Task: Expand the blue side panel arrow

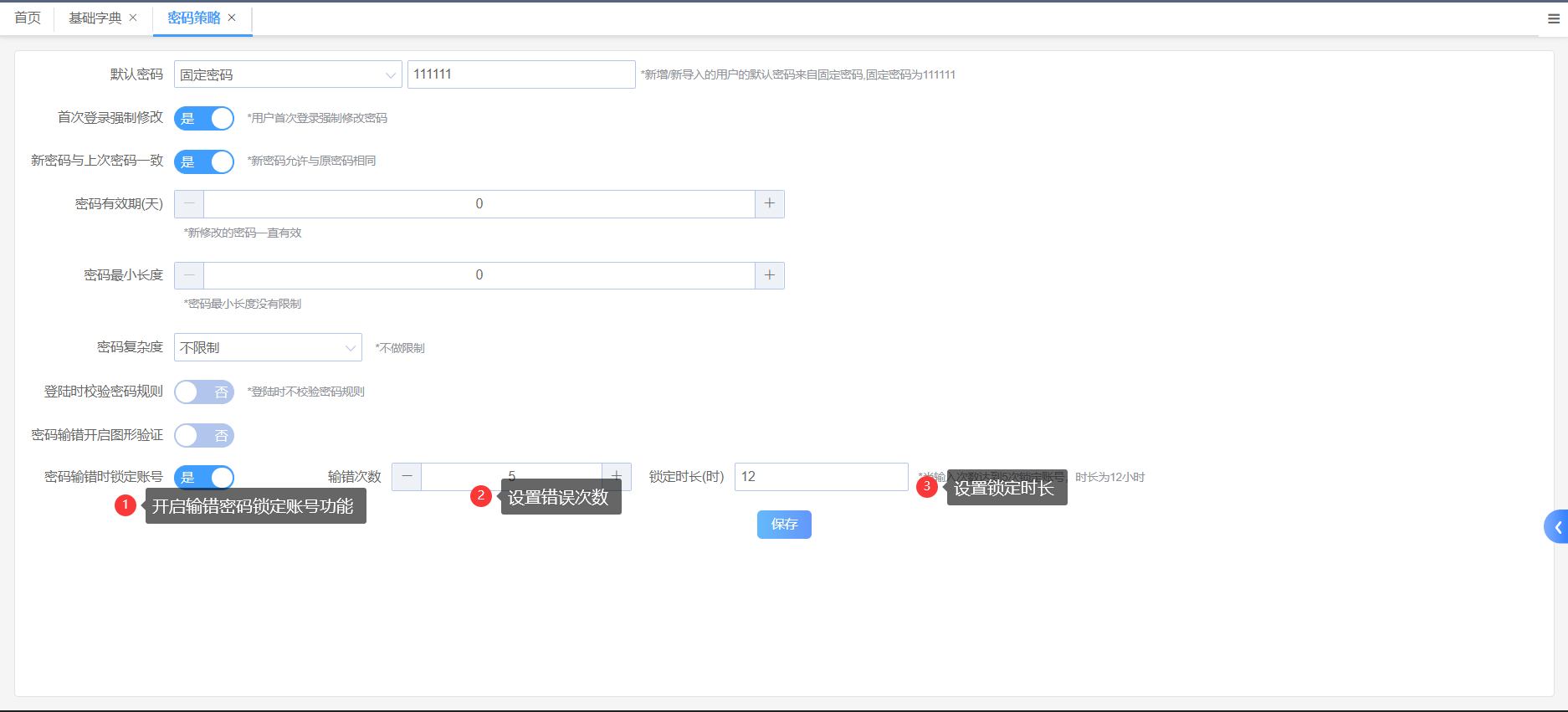Action: (x=1557, y=527)
